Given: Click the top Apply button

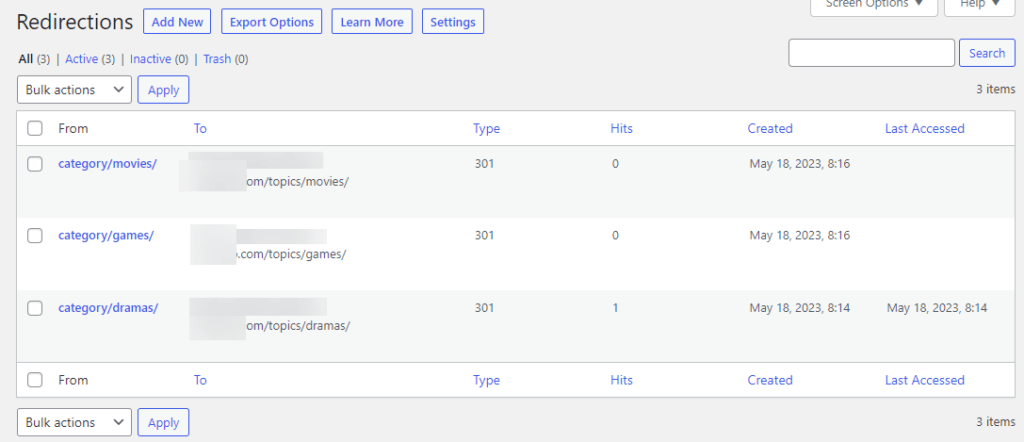Looking at the screenshot, I should click(x=163, y=90).
